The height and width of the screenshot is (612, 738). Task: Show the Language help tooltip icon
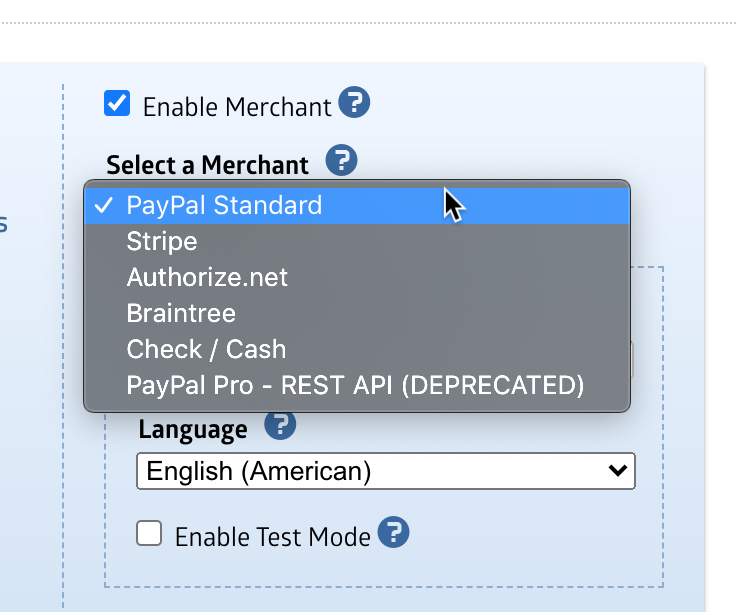280,427
